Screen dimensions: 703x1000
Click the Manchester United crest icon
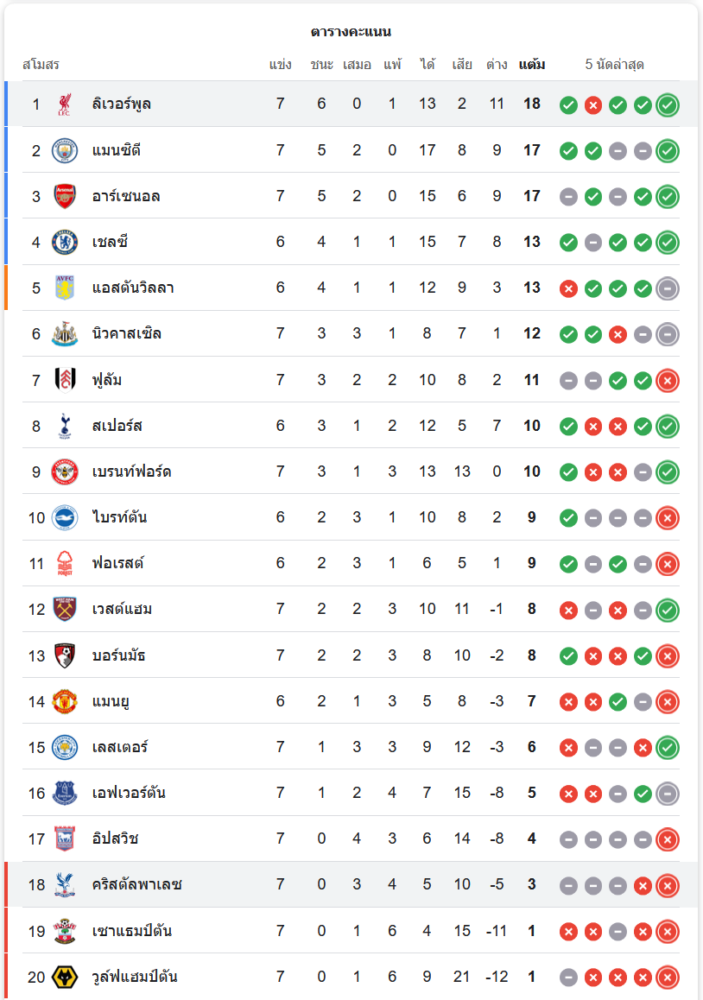click(64, 702)
